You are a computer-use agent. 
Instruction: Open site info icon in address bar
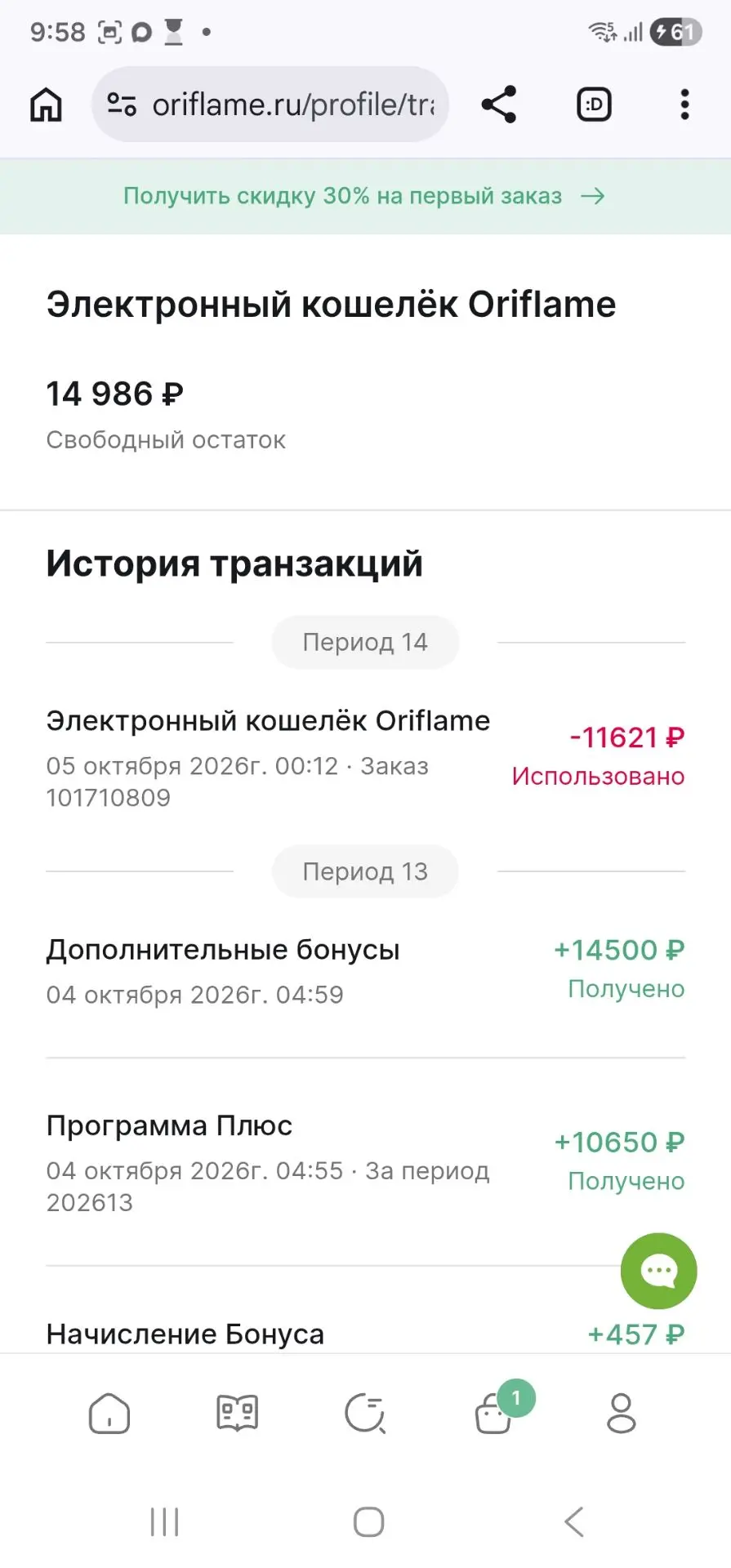pyautogui.click(x=122, y=105)
